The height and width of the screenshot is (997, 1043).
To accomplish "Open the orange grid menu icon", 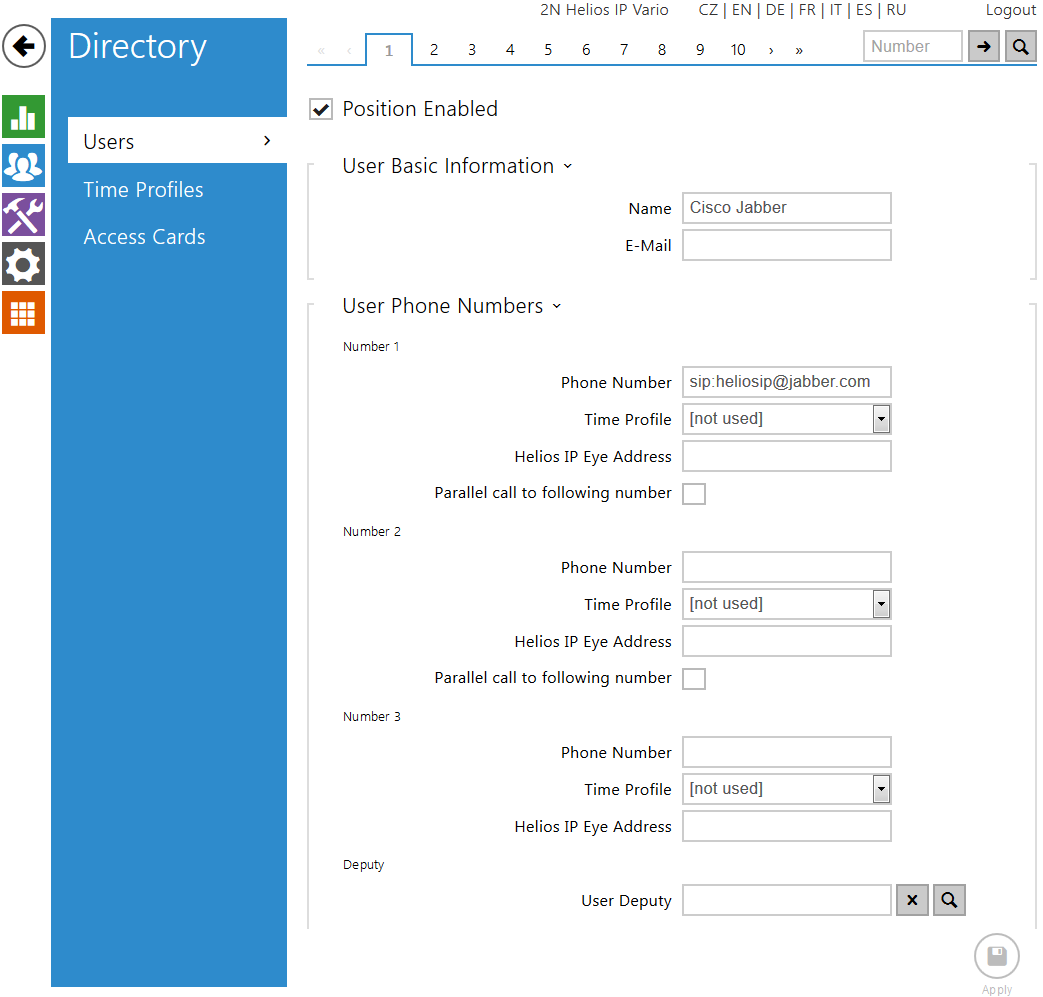I will coord(23,313).
